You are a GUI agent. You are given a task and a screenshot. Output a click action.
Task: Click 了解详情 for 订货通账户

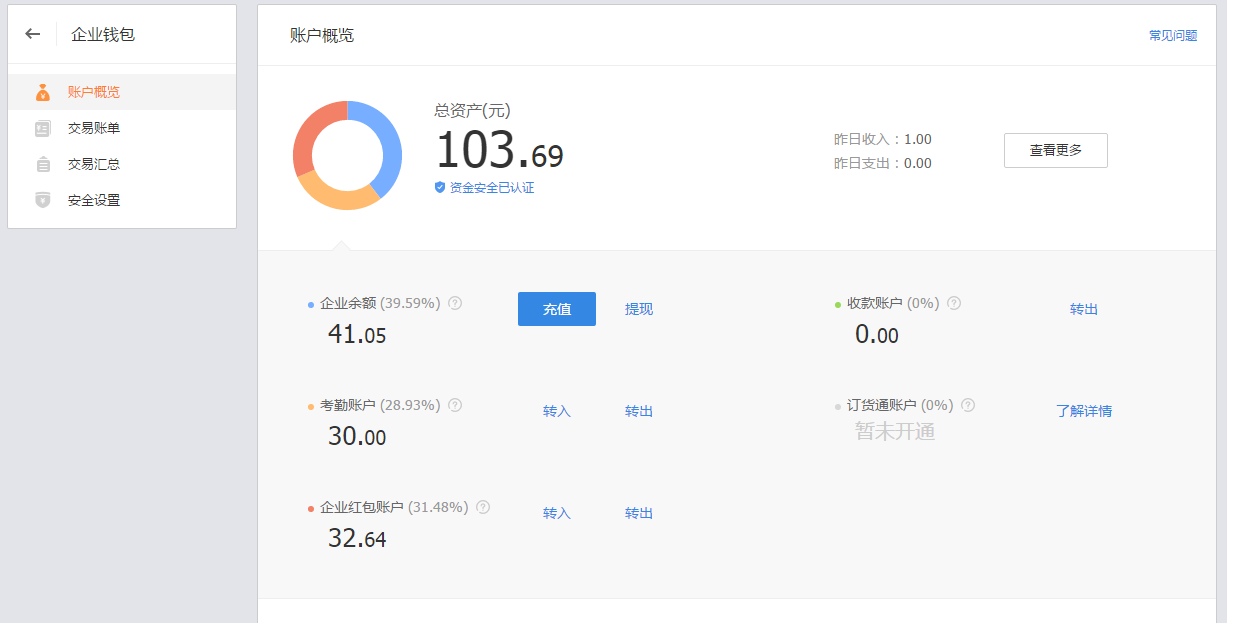coord(1084,411)
